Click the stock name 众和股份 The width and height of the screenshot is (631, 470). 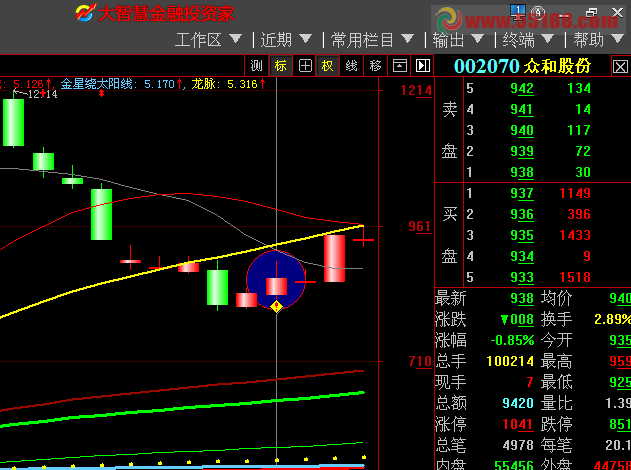557,66
